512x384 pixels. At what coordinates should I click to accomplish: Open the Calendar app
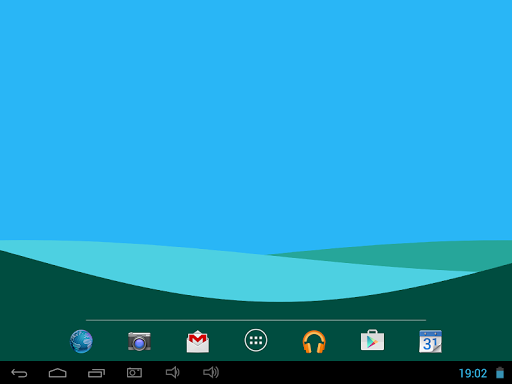[430, 341]
